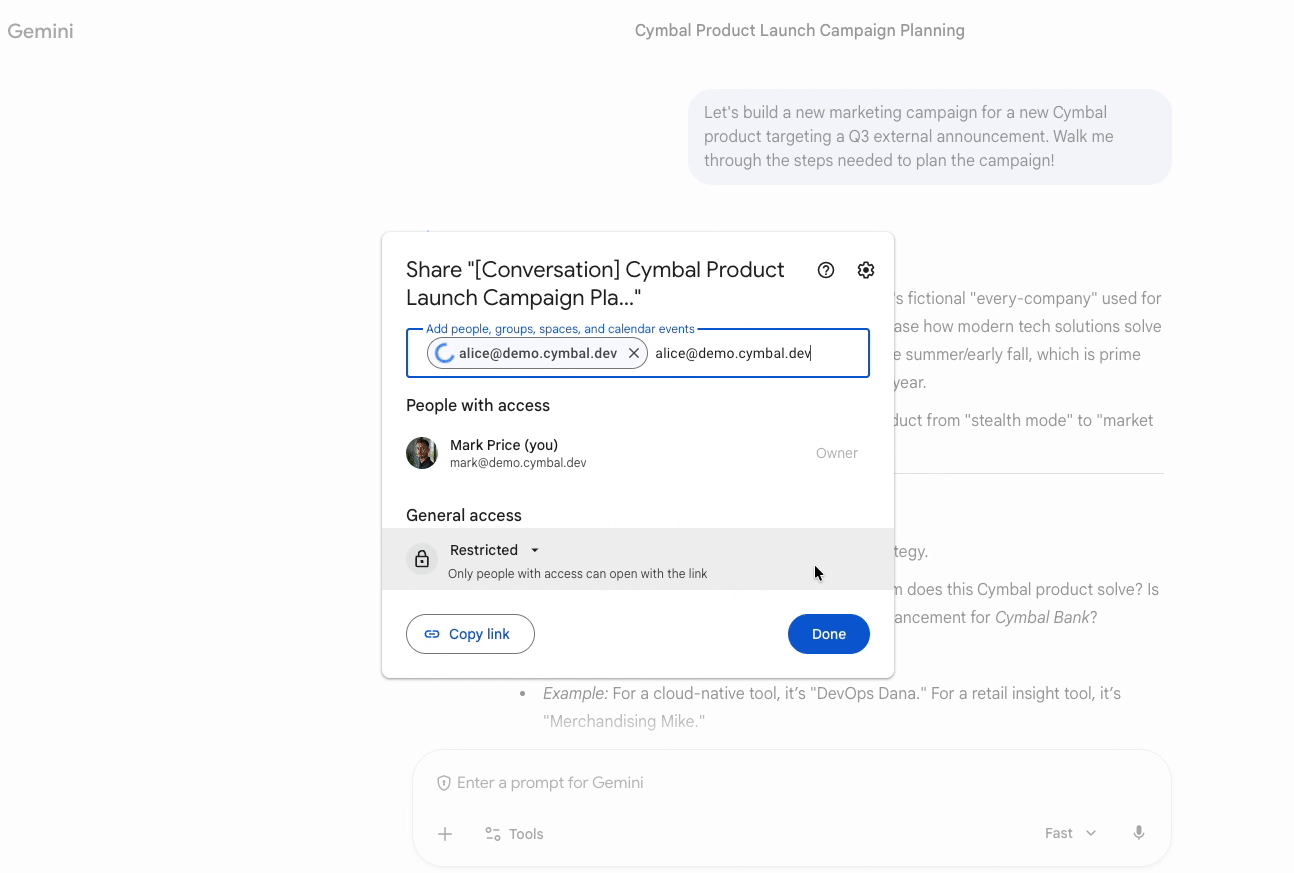Open the Fast model dropdown
Screen dimensions: 1294x873
coord(1071,833)
